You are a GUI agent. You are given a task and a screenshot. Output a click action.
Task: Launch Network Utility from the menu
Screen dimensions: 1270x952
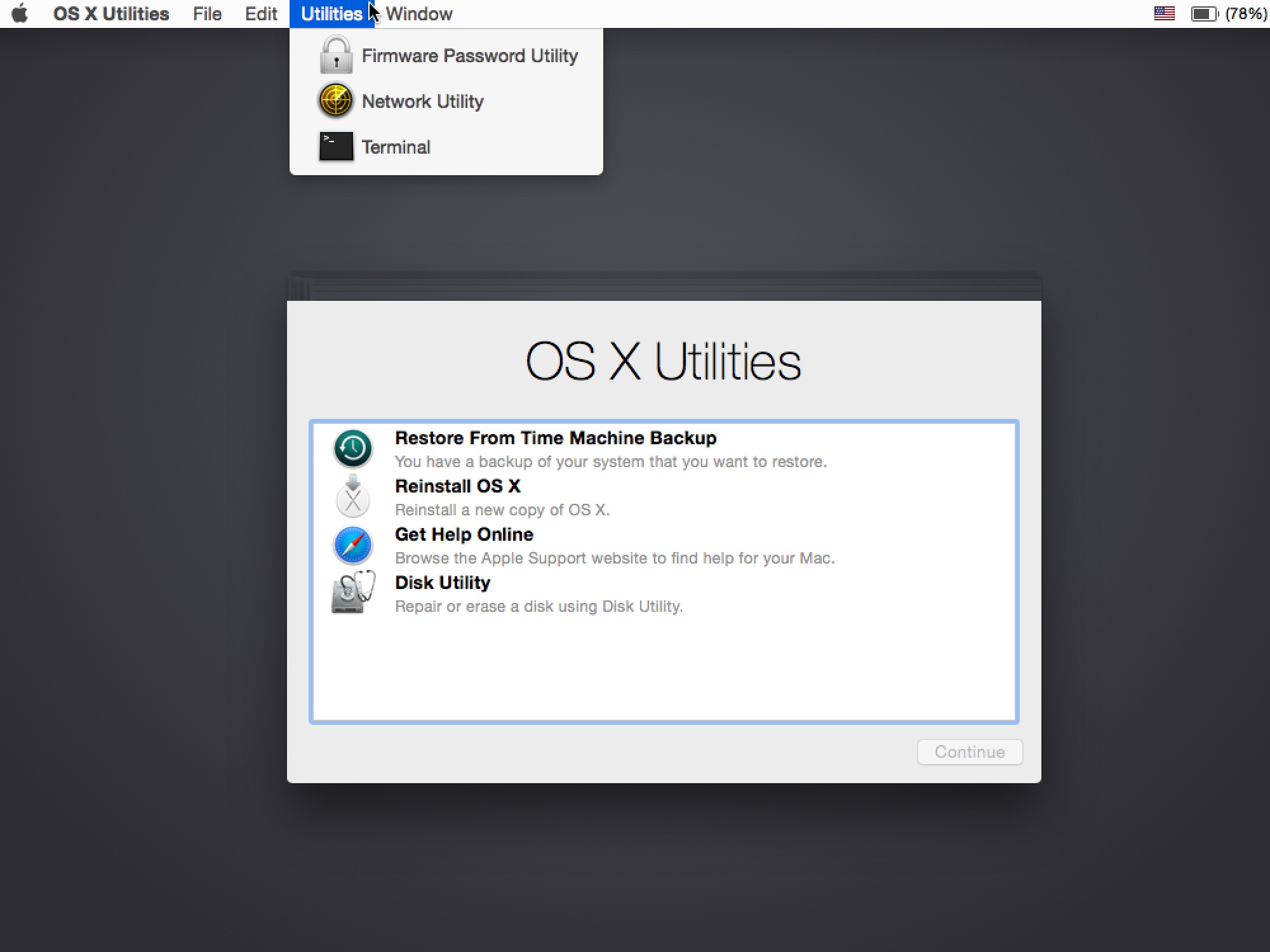(446, 102)
